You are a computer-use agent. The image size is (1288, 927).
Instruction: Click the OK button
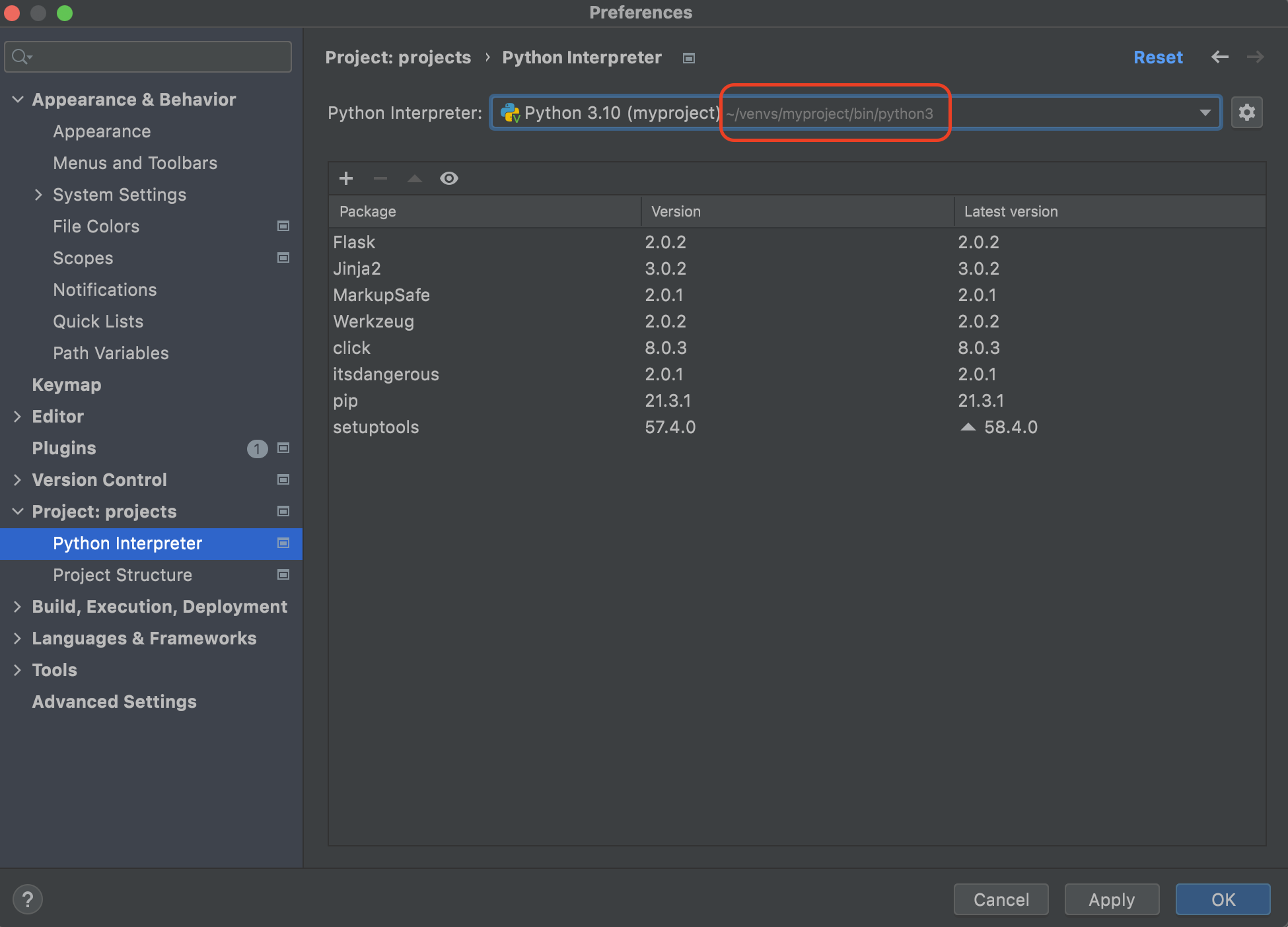click(x=1222, y=899)
